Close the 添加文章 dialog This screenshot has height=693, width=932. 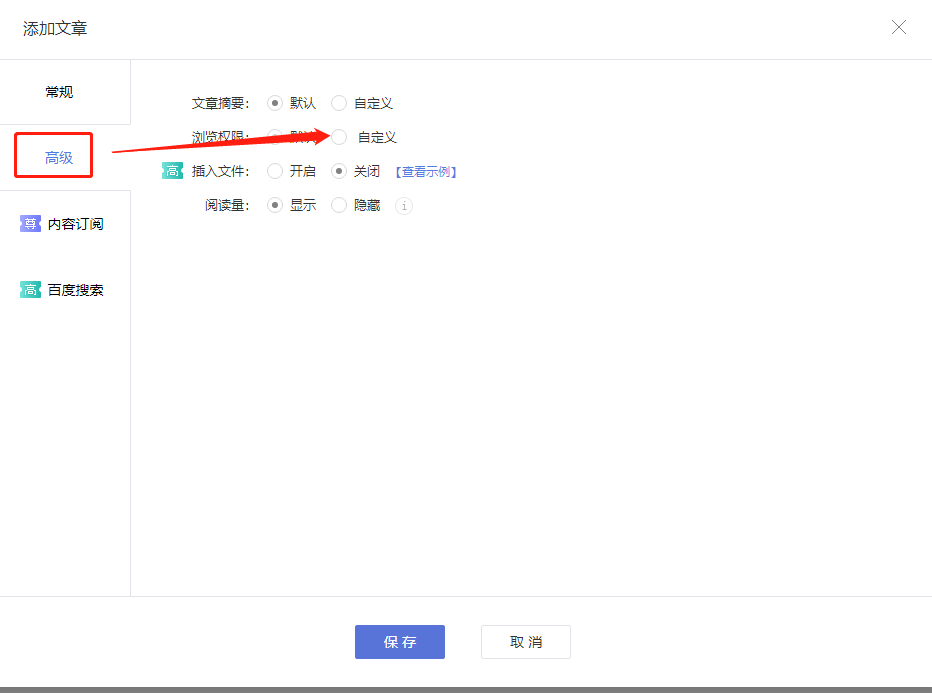(899, 27)
